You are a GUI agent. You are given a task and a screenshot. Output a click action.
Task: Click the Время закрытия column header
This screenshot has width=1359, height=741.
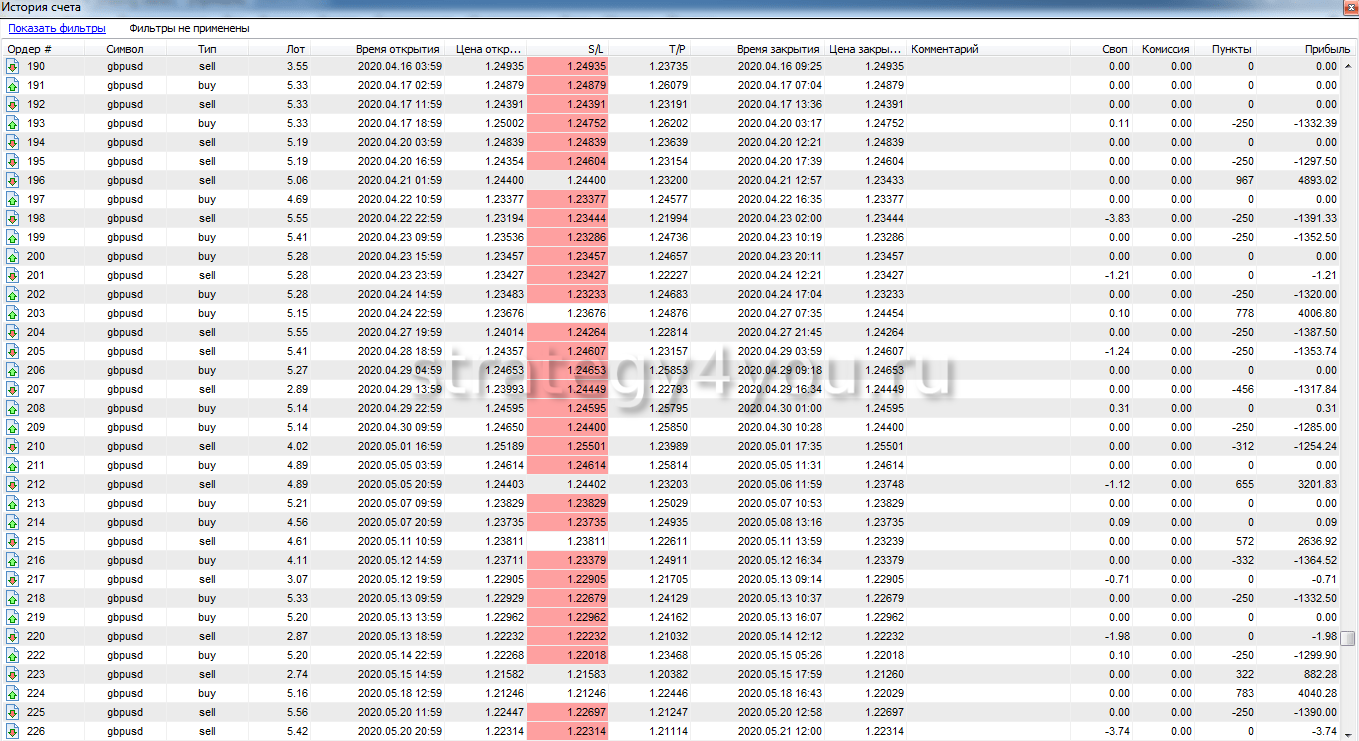pyautogui.click(x=778, y=49)
